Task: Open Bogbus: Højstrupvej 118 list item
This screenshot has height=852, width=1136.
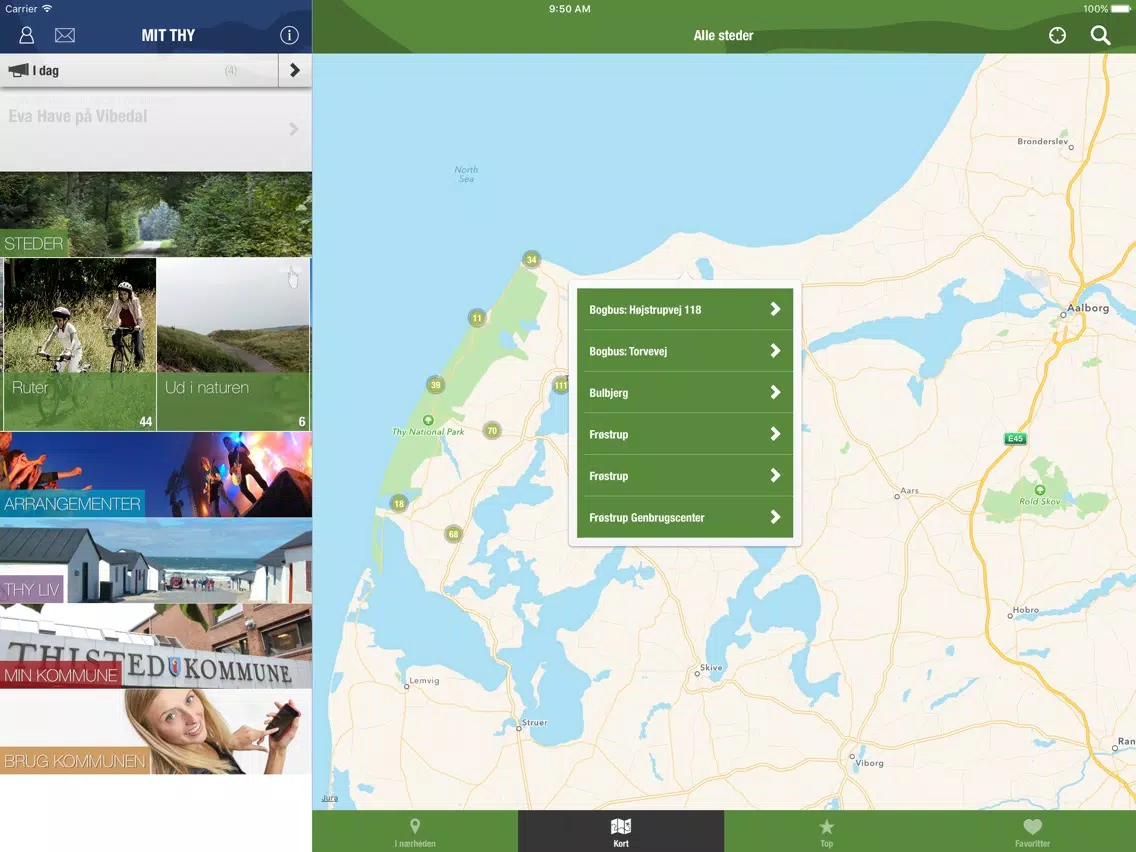Action: tap(685, 309)
